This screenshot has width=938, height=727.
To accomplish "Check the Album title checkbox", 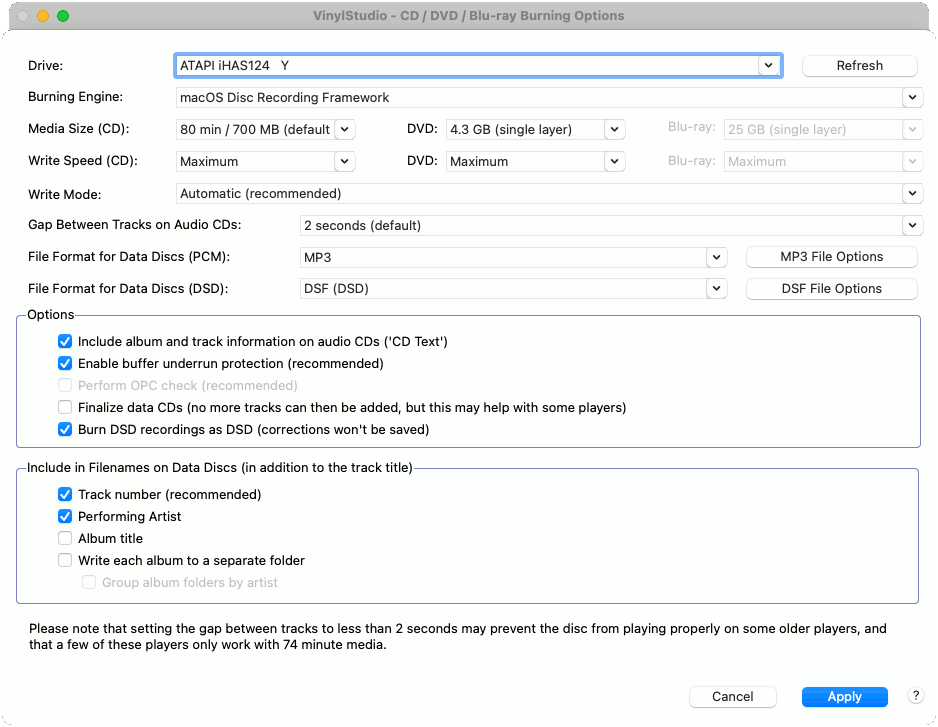I will pyautogui.click(x=65, y=538).
